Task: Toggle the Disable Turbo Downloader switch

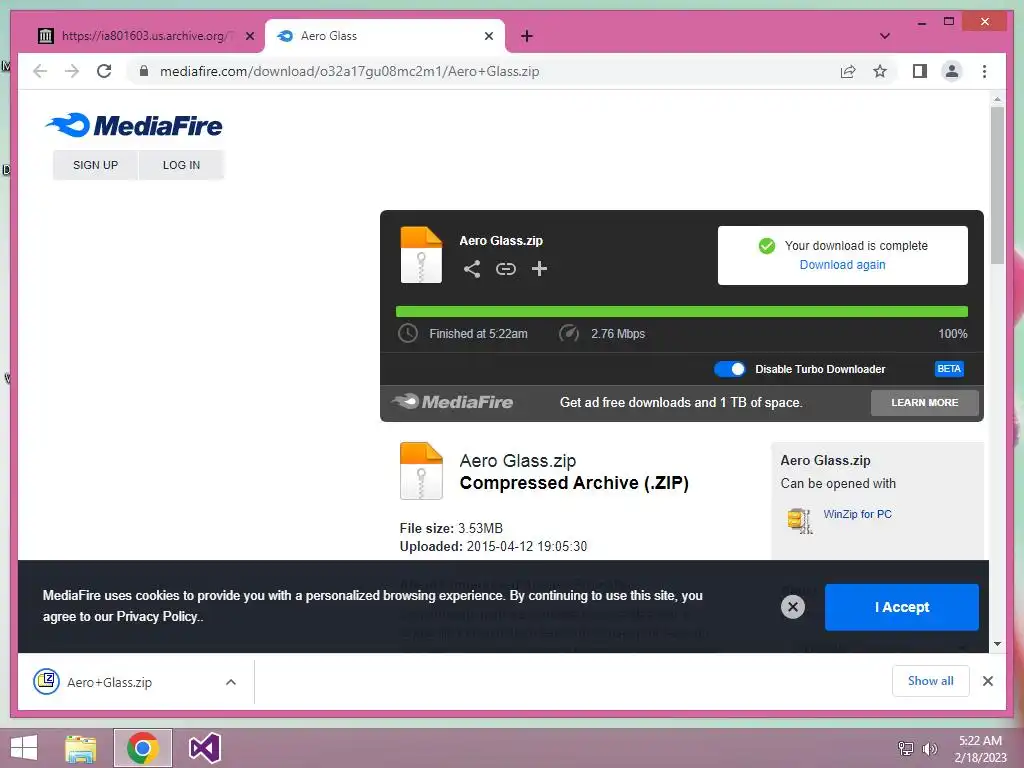Action: click(x=729, y=369)
